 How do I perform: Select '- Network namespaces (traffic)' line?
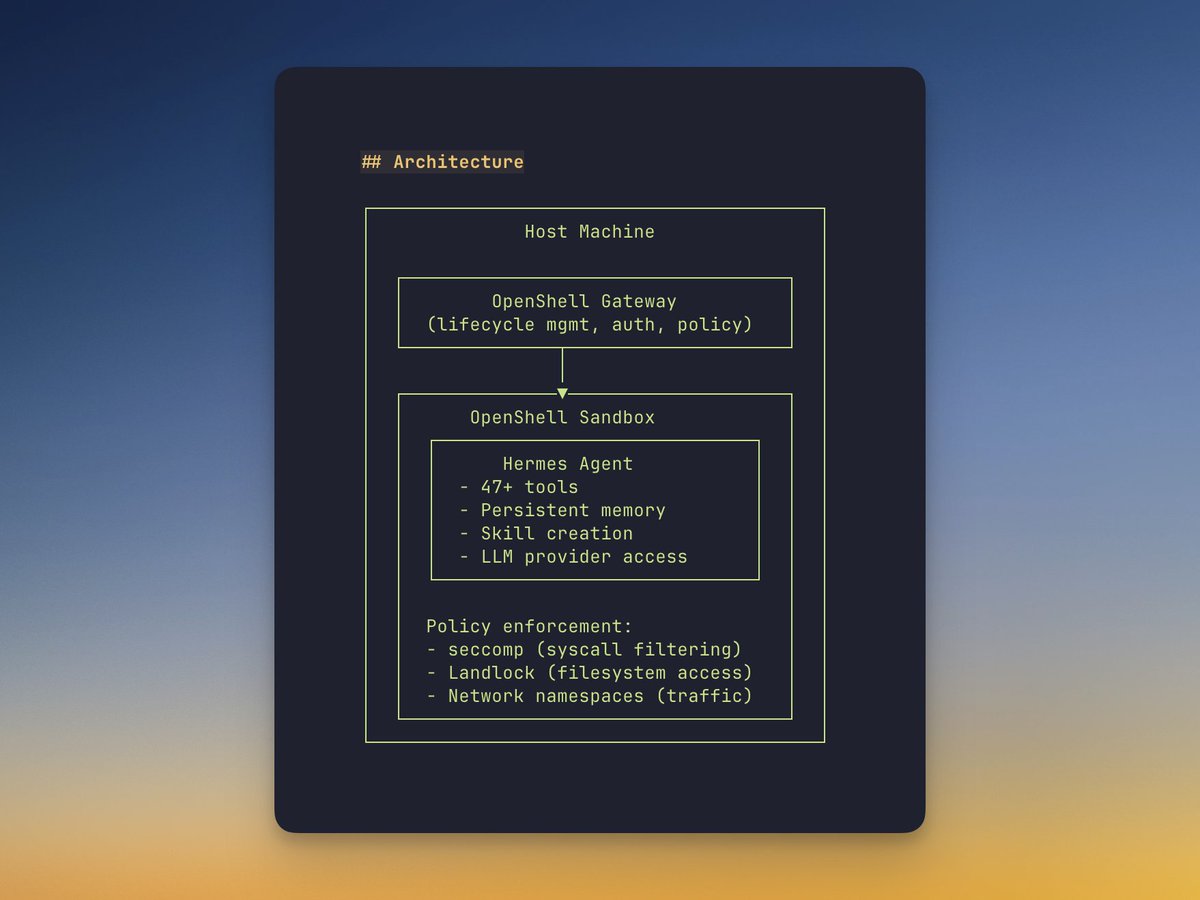click(589, 696)
